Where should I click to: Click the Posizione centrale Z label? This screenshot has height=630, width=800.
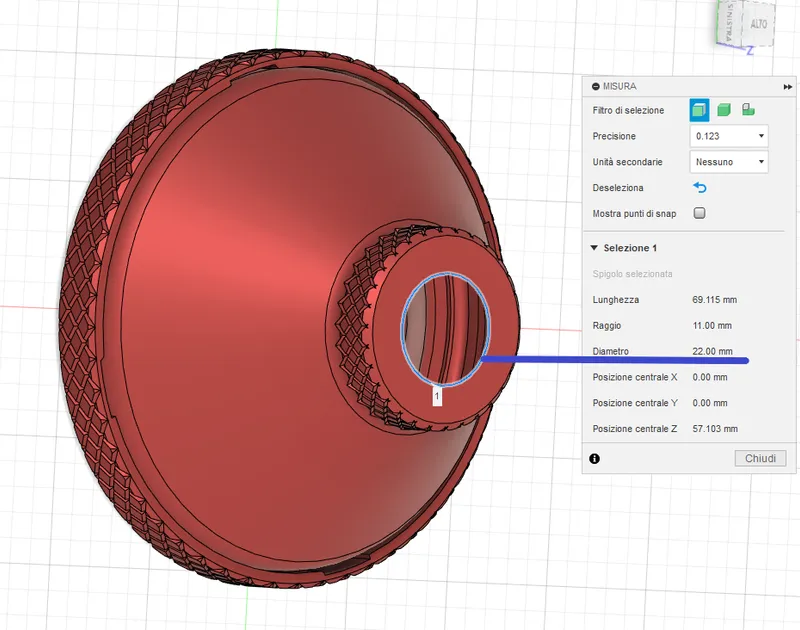635,429
